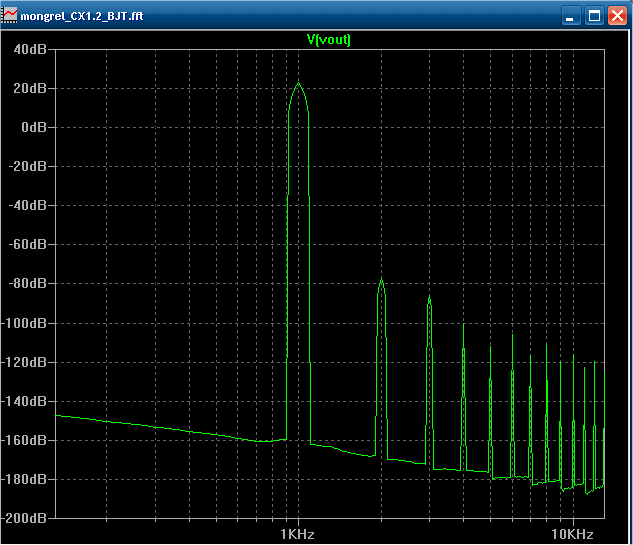Screen dimensions: 633x545
Task: Click the -180dB axis label
Action: pyautogui.click(x=24, y=479)
